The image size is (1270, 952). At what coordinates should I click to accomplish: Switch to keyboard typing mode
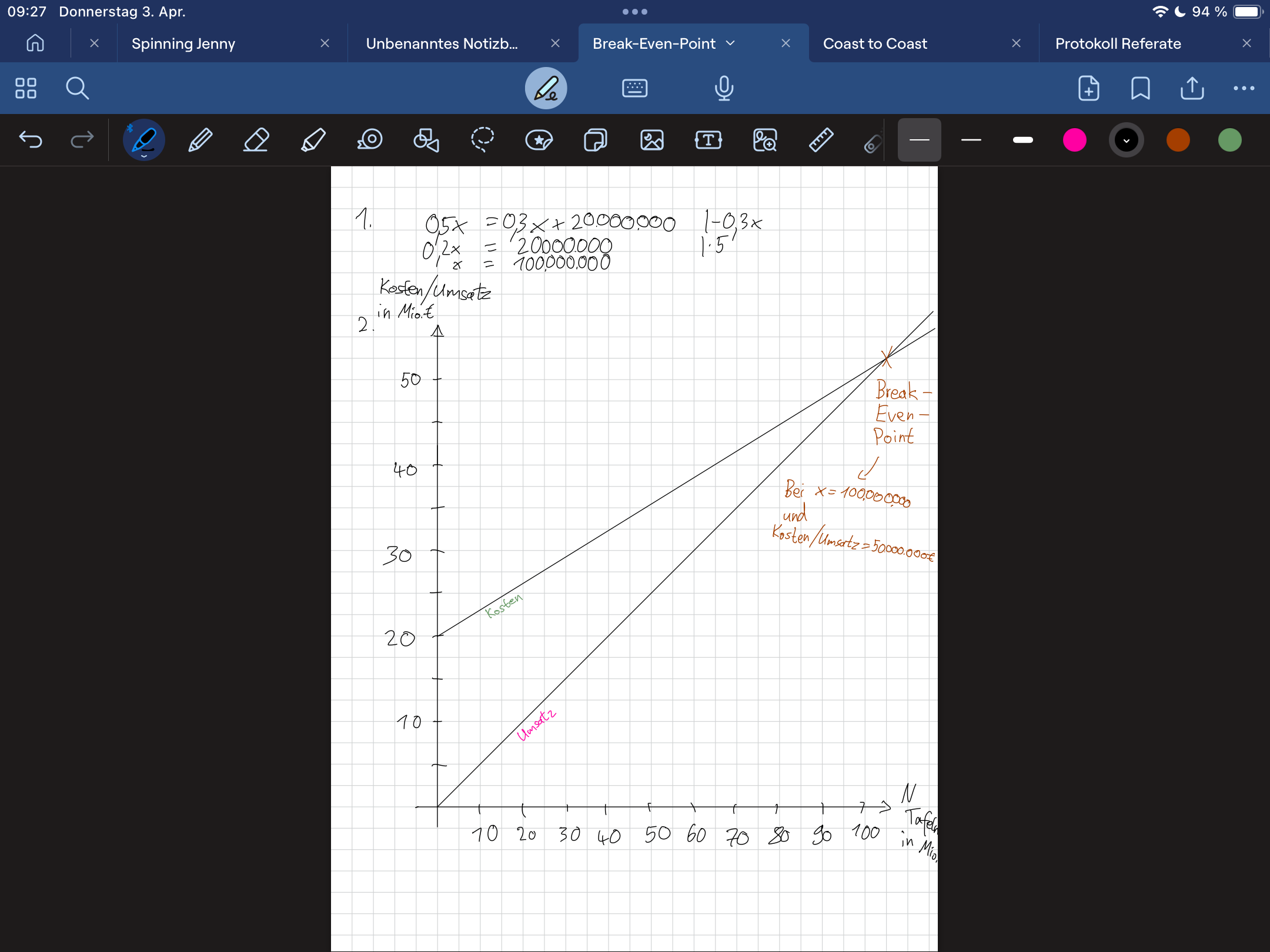[634, 88]
